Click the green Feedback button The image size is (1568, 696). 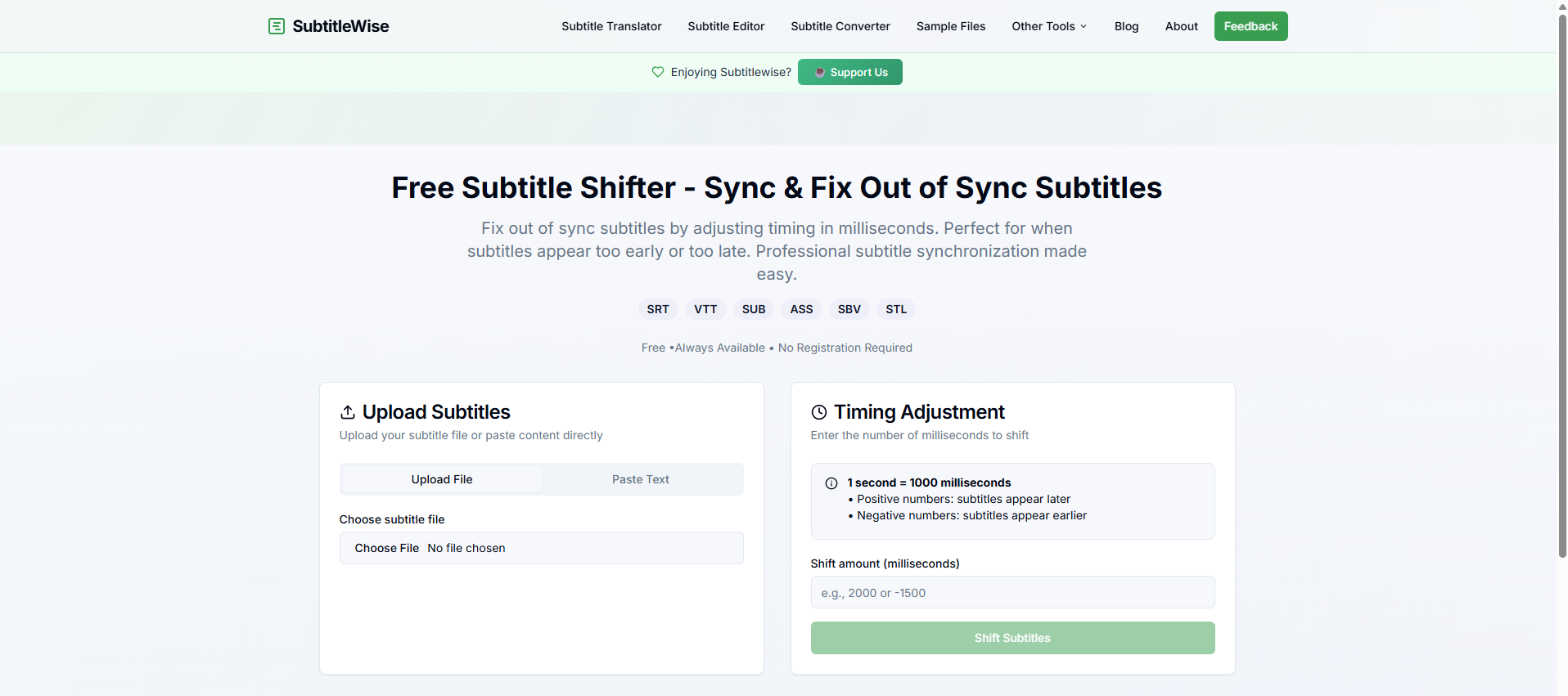(x=1250, y=26)
